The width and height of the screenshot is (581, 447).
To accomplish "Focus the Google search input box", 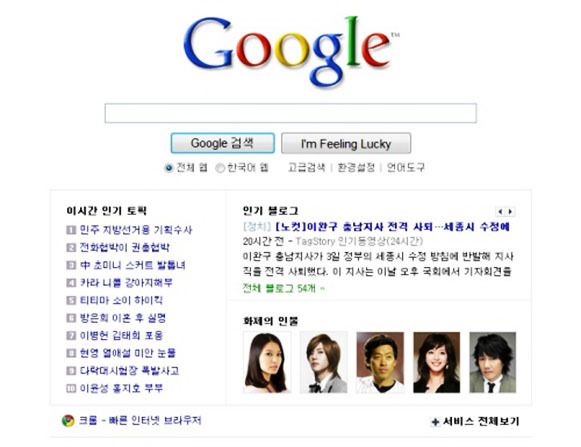I will (x=290, y=113).
